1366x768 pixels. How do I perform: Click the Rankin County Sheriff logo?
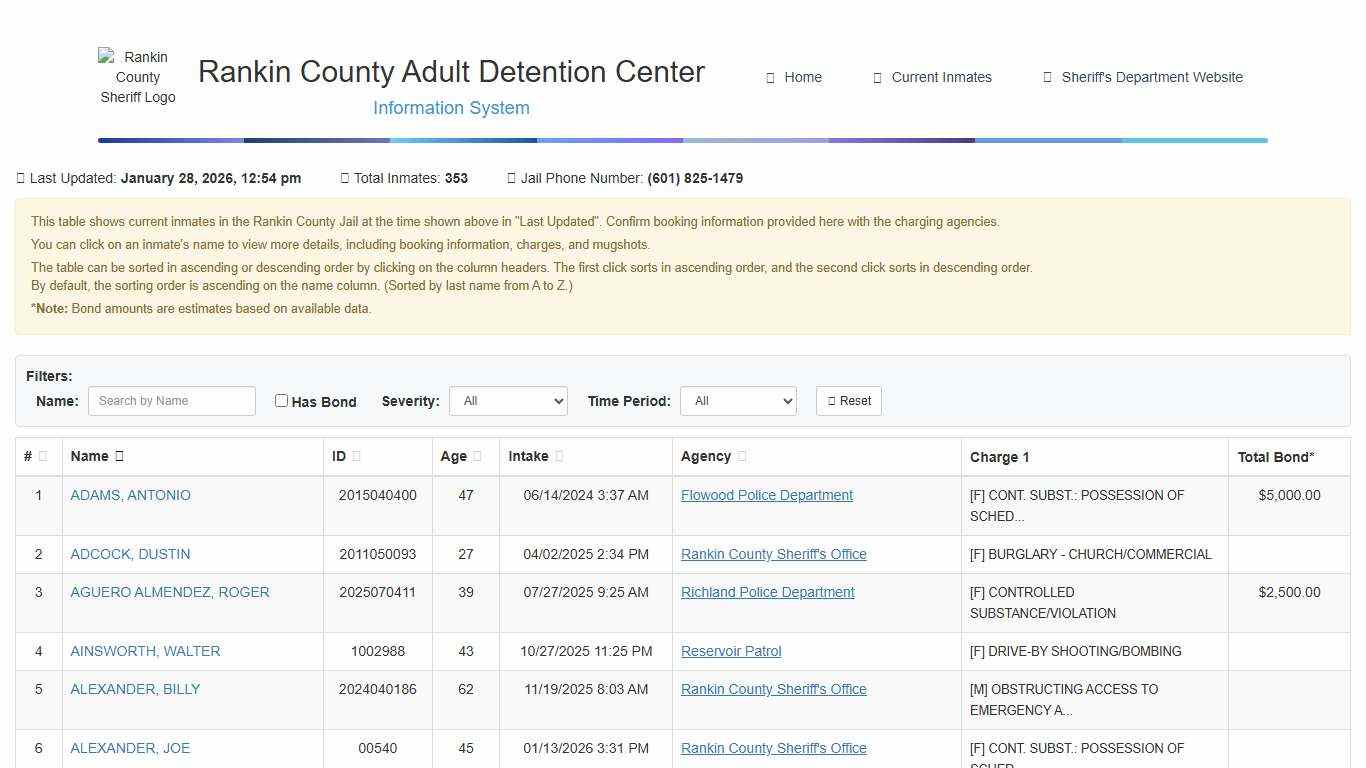pos(137,77)
